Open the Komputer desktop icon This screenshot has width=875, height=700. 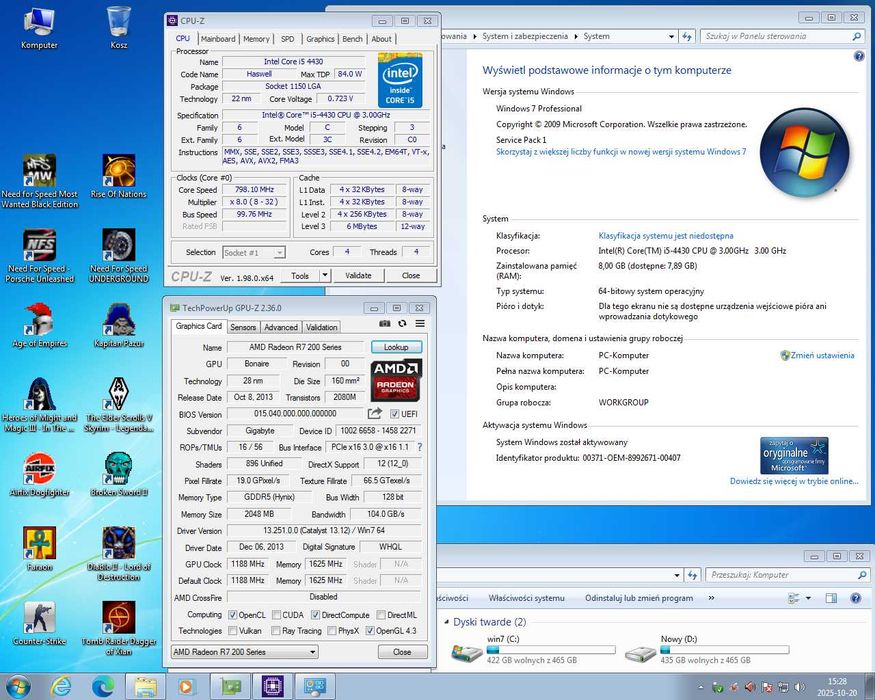39,28
